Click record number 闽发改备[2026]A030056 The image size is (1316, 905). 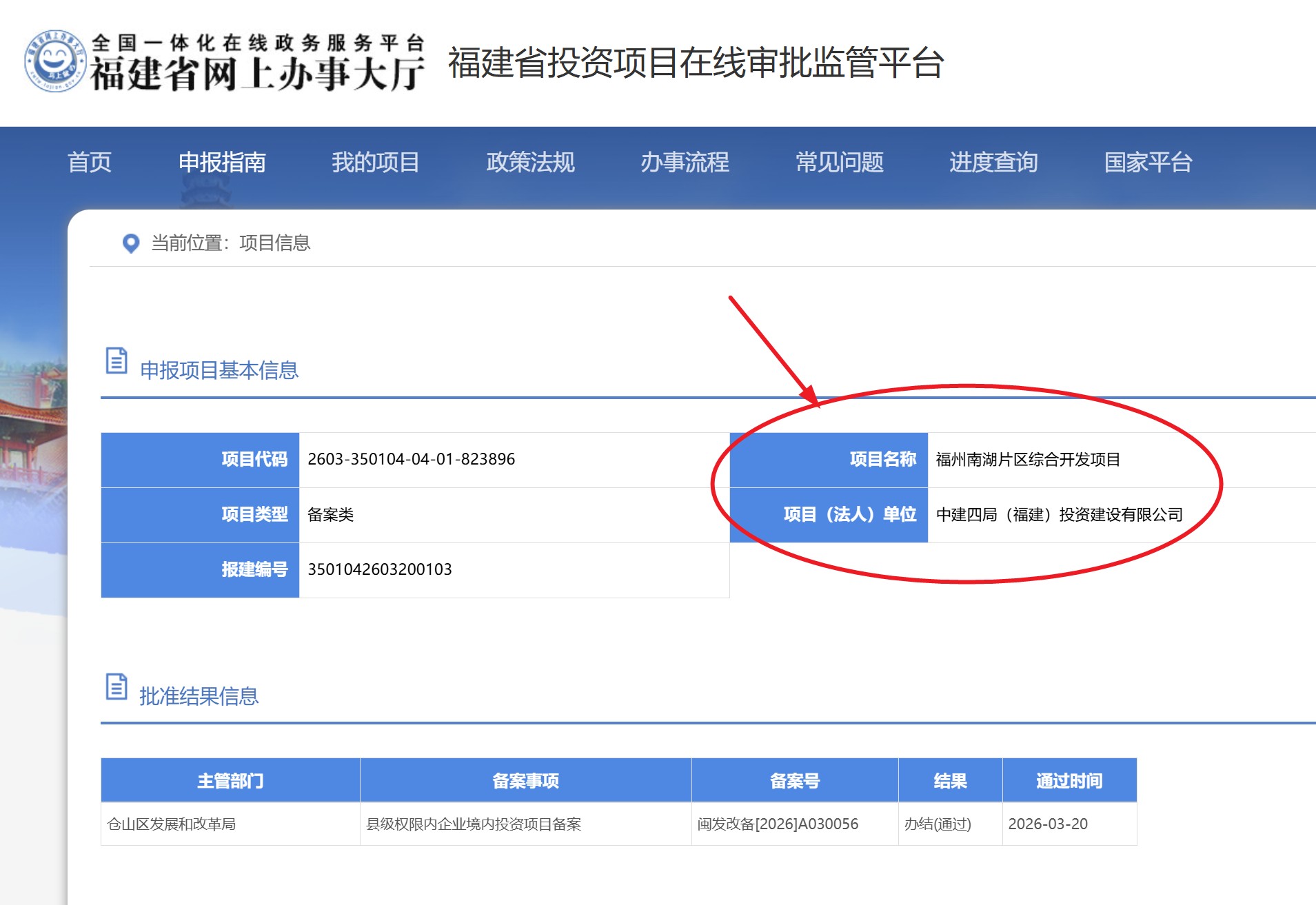tap(778, 824)
